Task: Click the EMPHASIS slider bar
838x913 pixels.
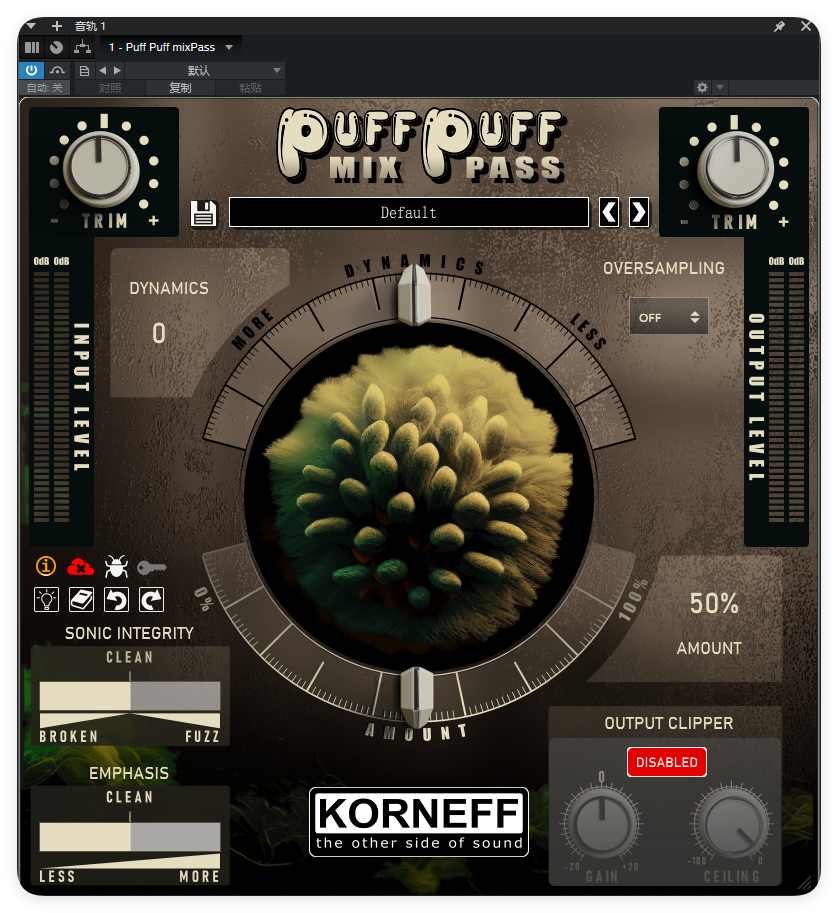Action: pos(130,836)
